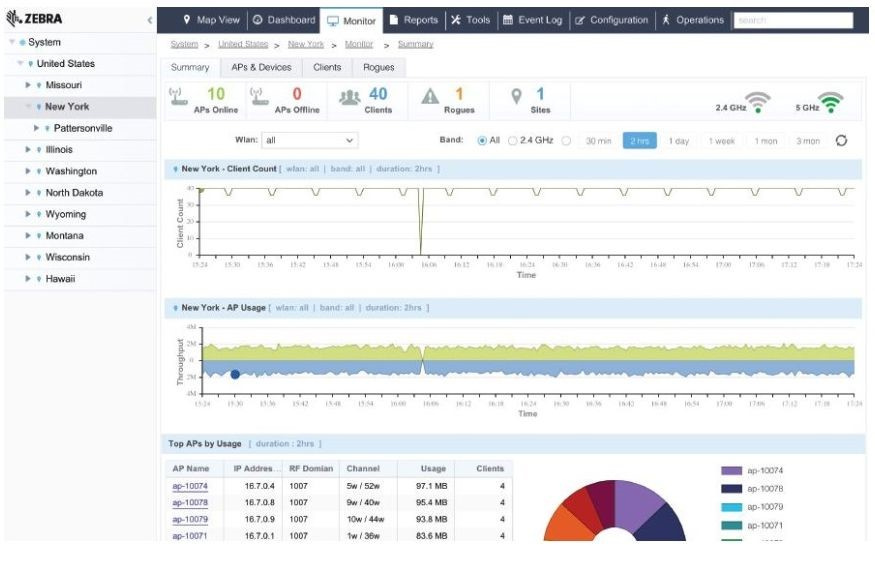
Task: Click the Clients people icon
Action: 350,97
